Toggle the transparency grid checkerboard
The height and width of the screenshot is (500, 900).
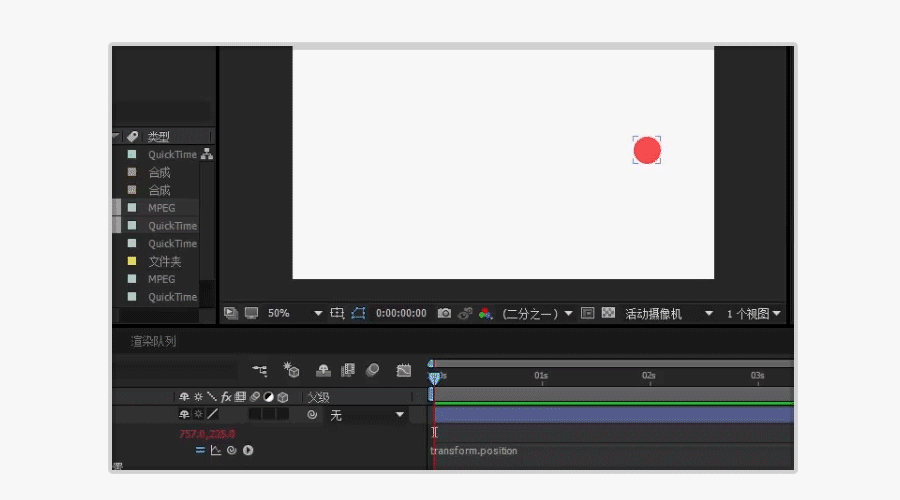tap(607, 313)
